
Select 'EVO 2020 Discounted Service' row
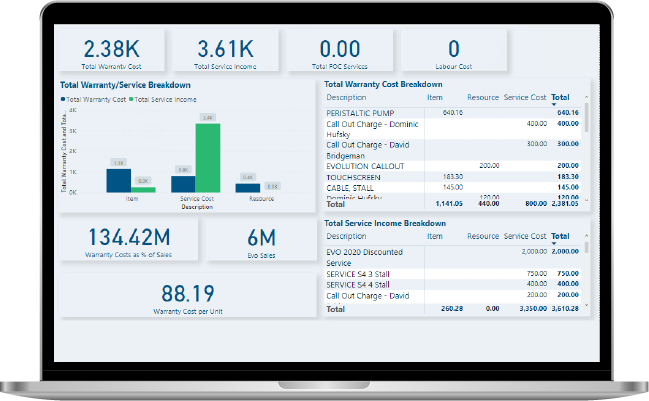click(x=453, y=257)
